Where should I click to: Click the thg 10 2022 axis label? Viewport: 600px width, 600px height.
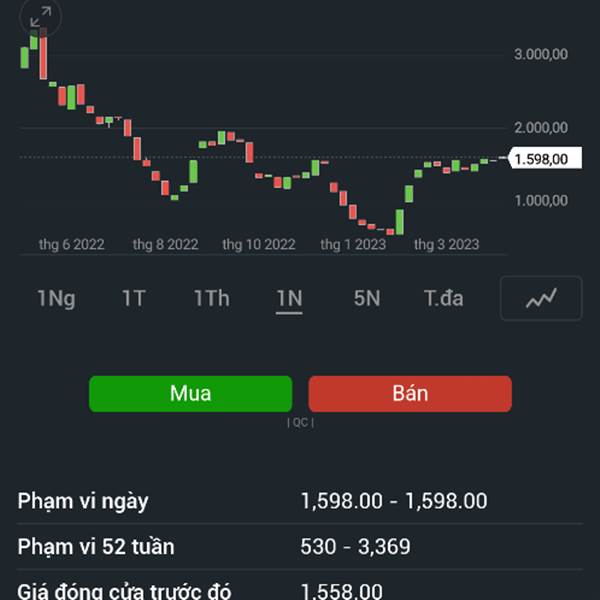(259, 244)
